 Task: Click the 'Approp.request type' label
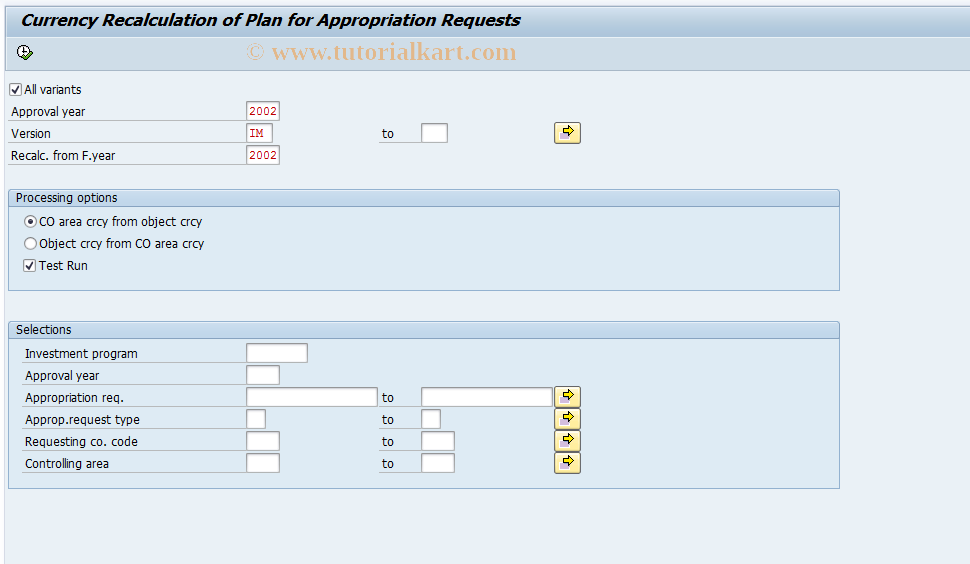coord(82,419)
